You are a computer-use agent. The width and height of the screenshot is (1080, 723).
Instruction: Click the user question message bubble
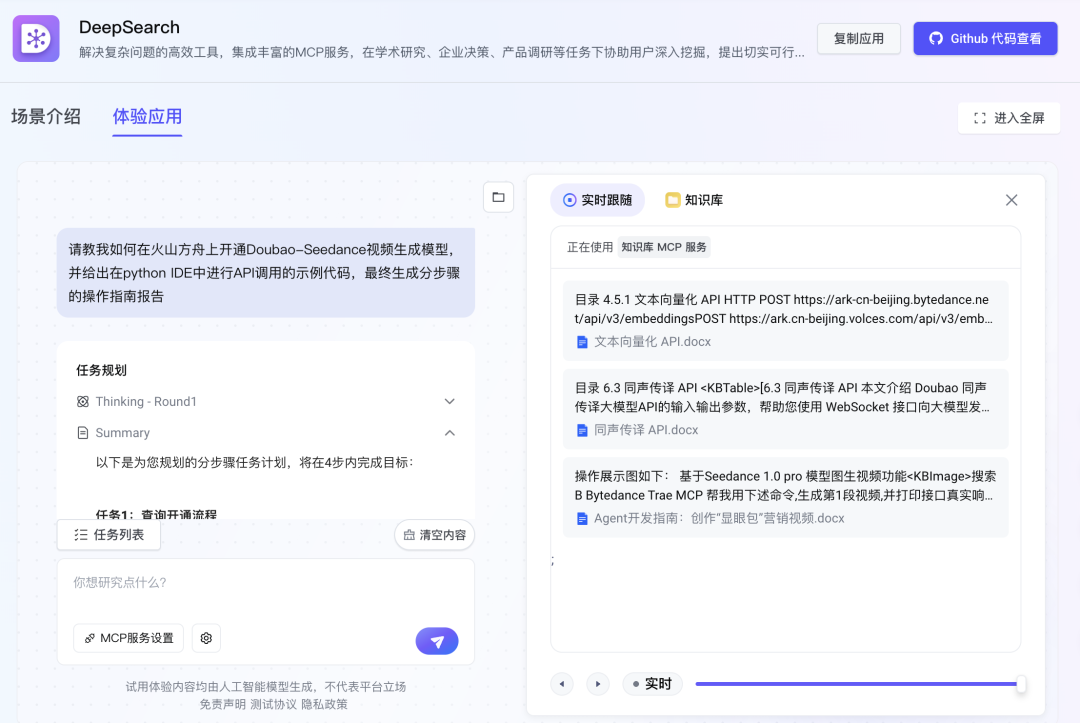pos(266,273)
